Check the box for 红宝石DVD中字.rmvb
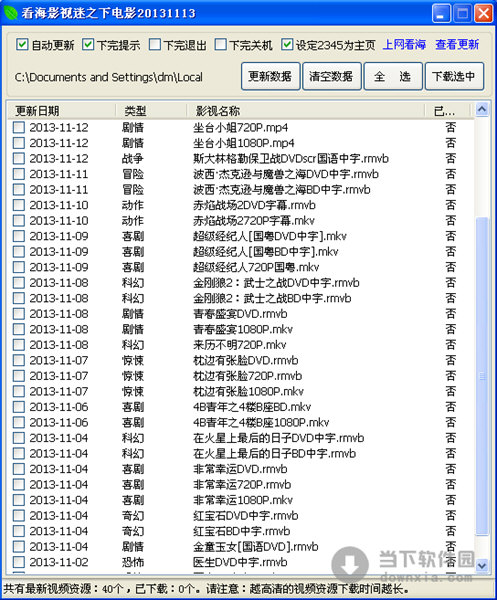This screenshot has height=600, width=497. [19, 515]
